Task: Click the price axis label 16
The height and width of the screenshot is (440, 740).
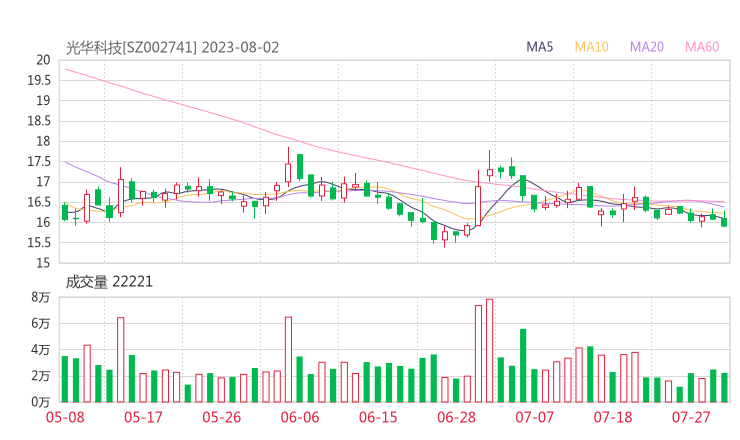Action: [43, 222]
